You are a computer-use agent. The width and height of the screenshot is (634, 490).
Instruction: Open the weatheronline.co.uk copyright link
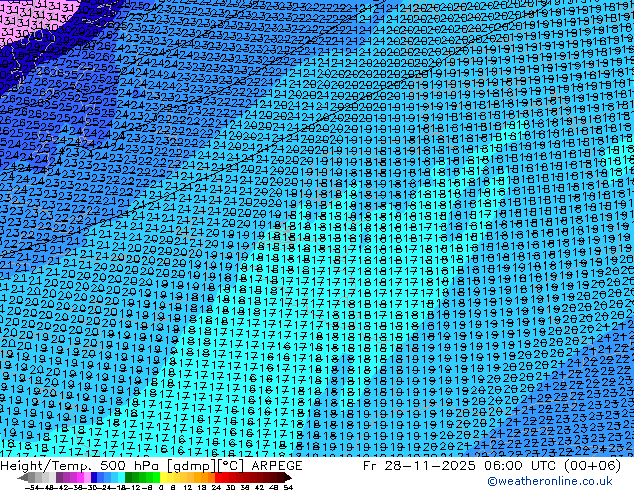point(549,481)
